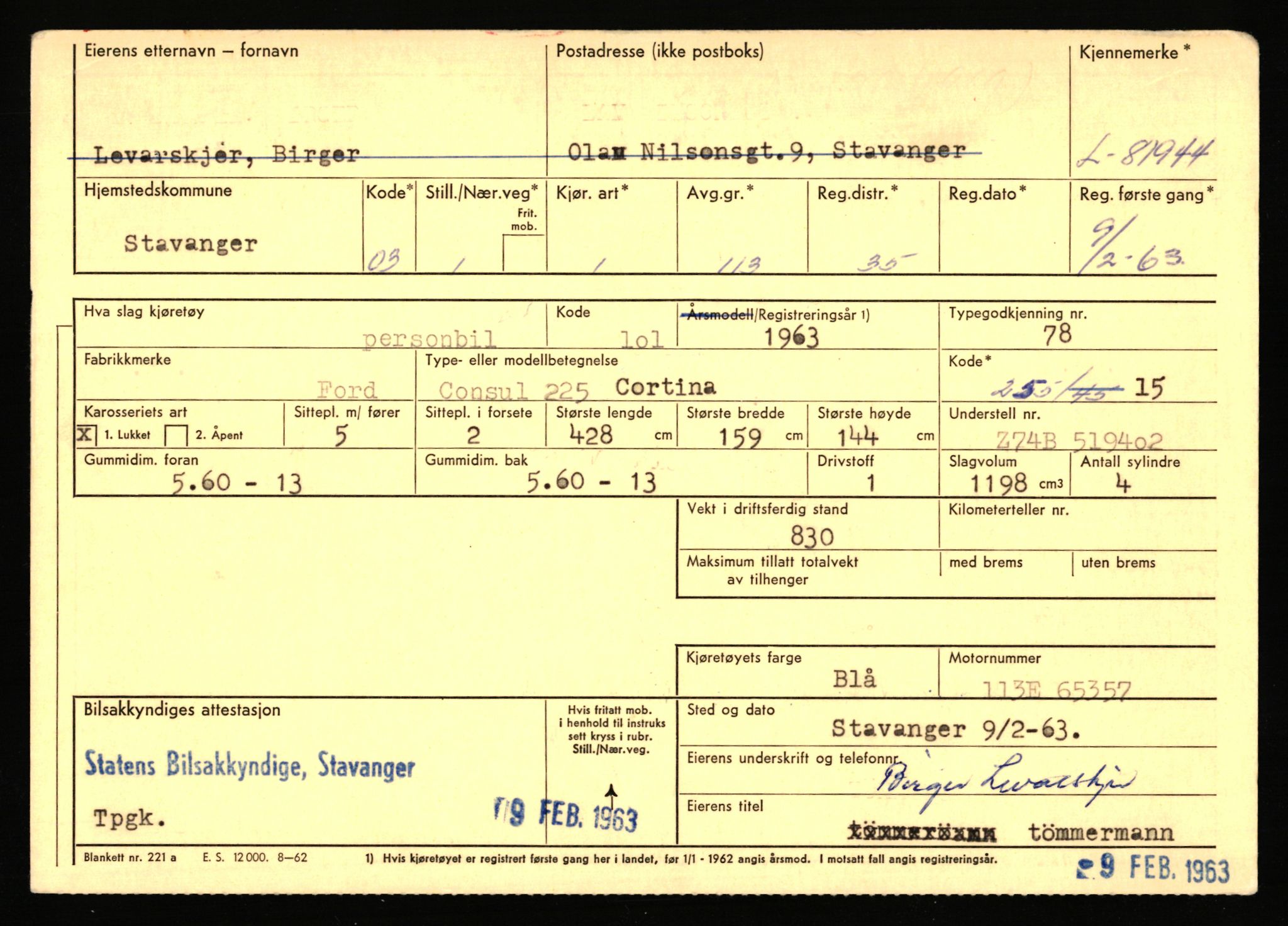Click the 'Blankett nr. 221 a' footer text

point(130,857)
